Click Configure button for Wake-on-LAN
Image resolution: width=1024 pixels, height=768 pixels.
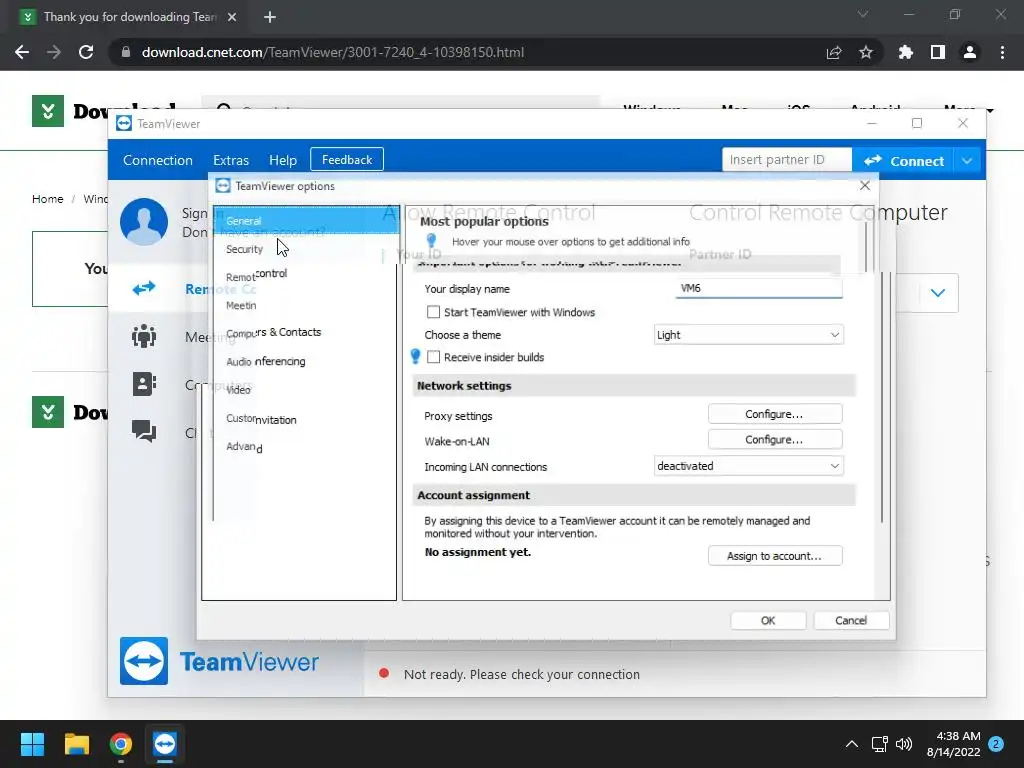click(x=775, y=440)
